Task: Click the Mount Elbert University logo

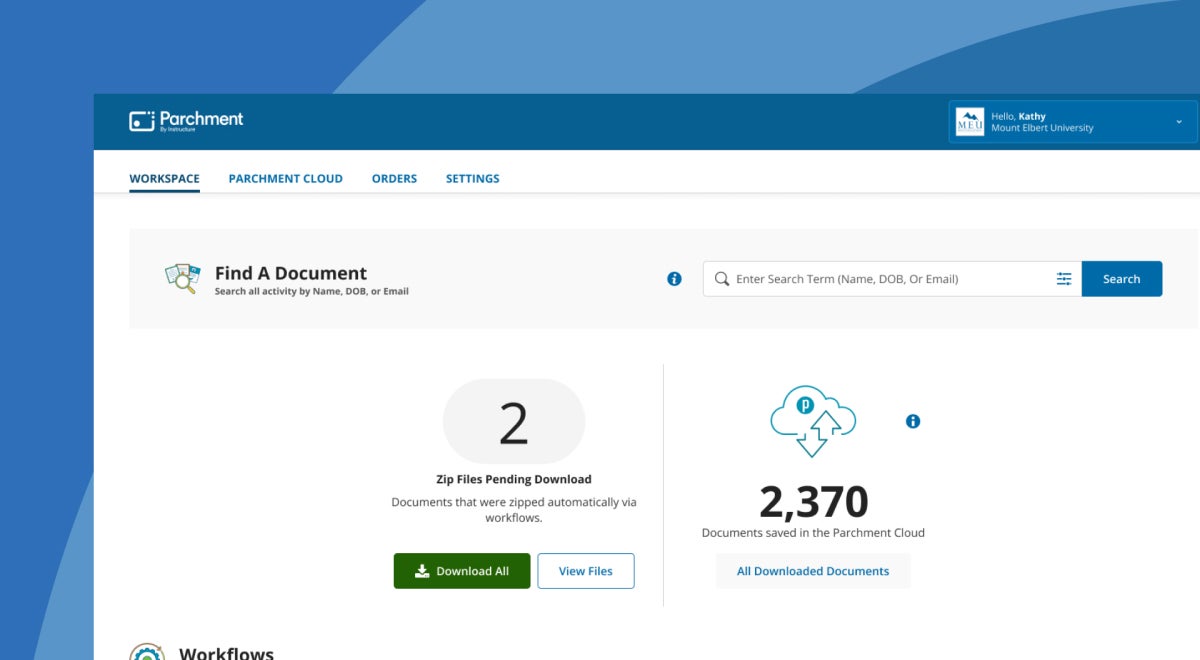Action: click(x=970, y=122)
